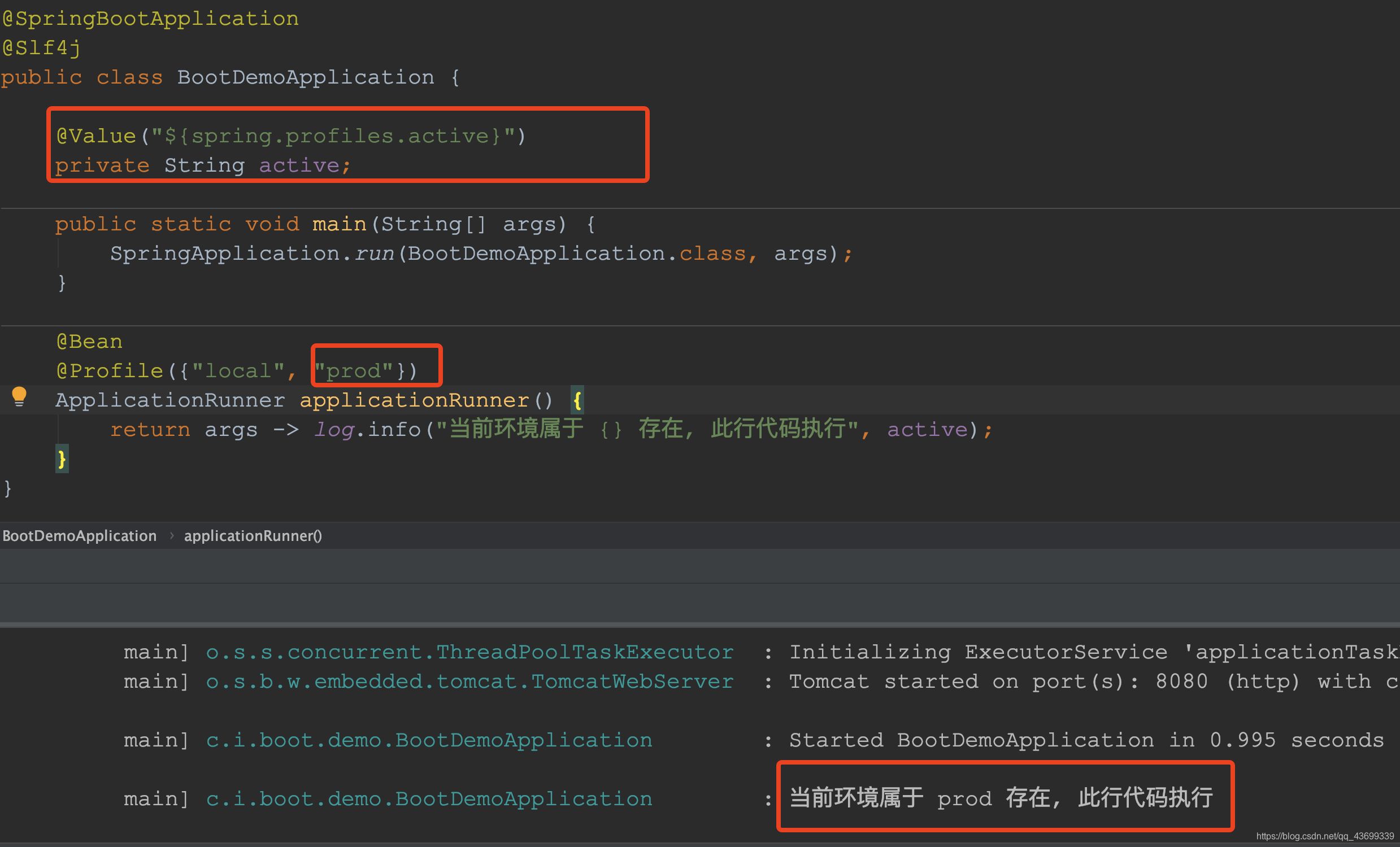Viewport: 1400px width, 847px height.
Task: Click the "prod" profile string
Action: [354, 372]
